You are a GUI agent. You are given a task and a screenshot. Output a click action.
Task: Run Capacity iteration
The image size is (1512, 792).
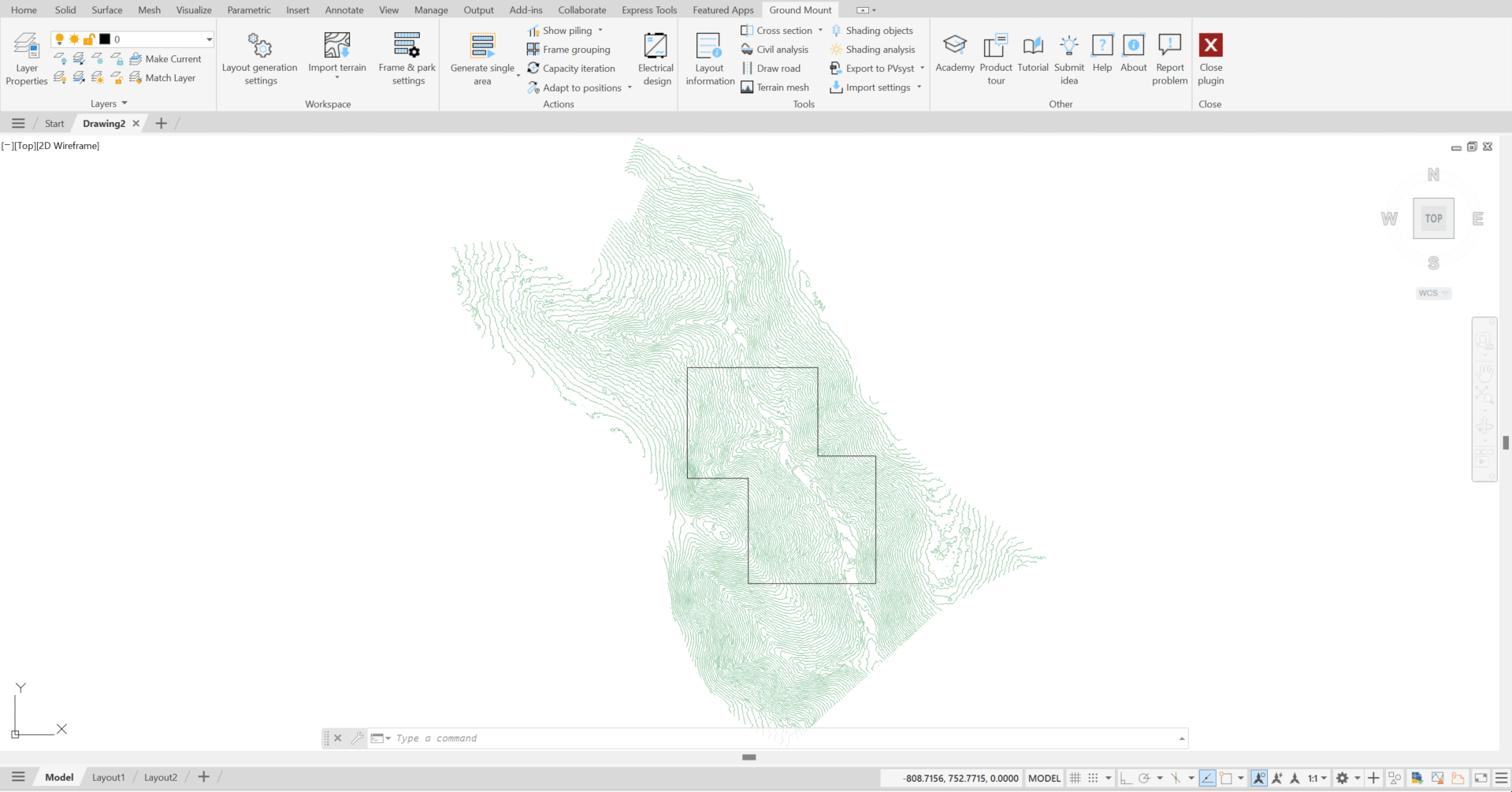572,68
